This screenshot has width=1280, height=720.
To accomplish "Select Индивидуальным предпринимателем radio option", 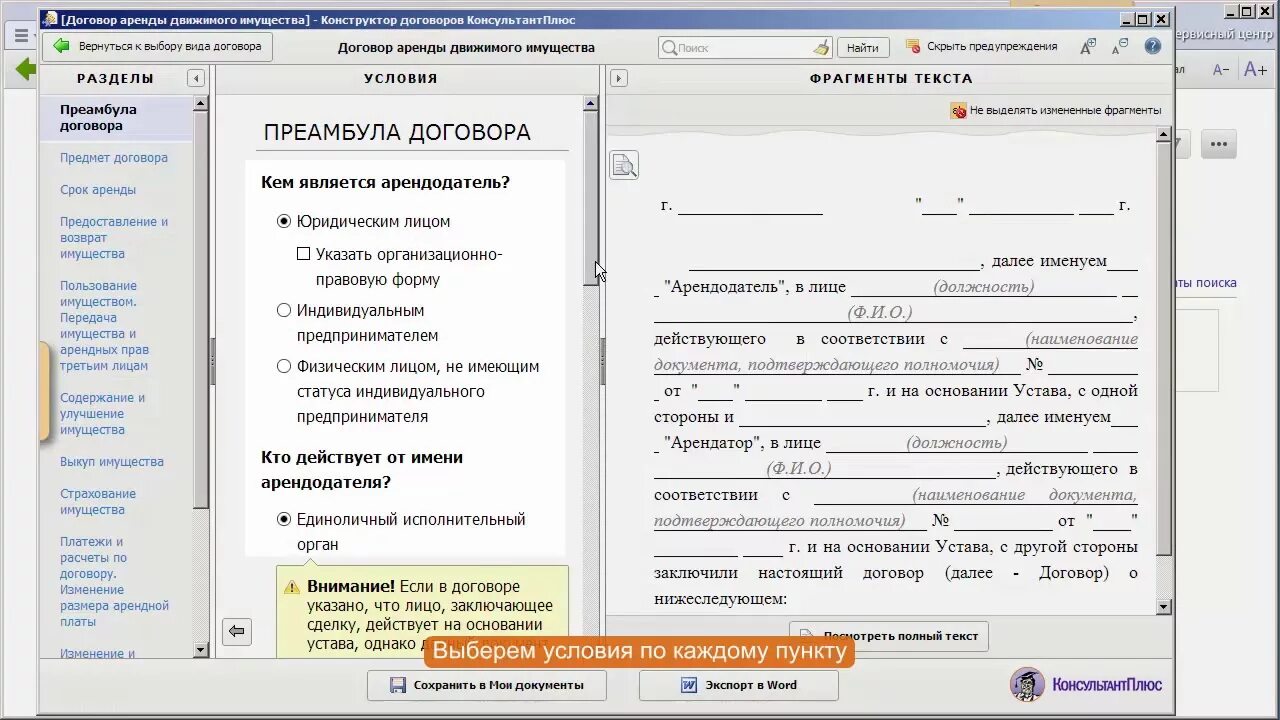I will pyautogui.click(x=284, y=310).
